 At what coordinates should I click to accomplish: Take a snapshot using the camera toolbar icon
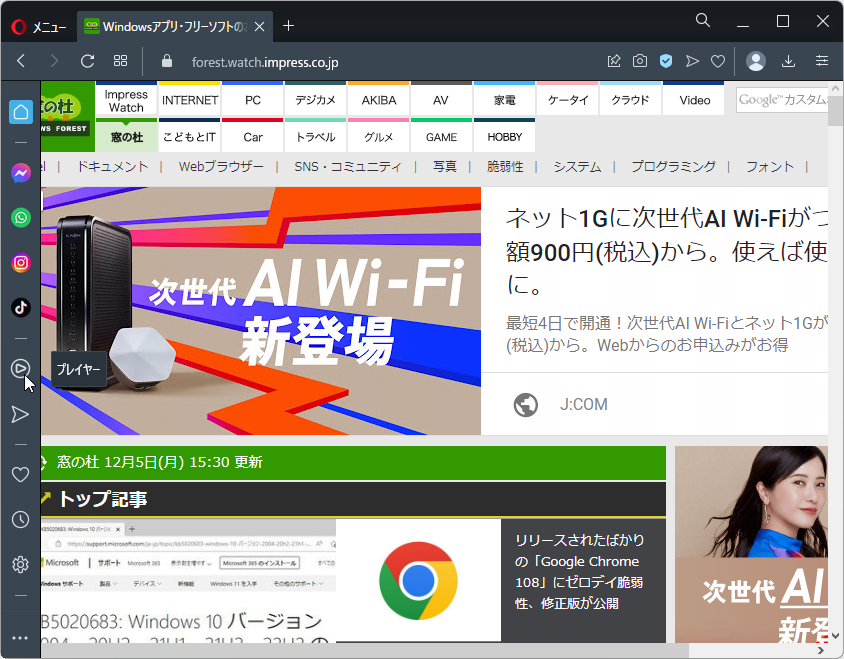[x=639, y=60]
